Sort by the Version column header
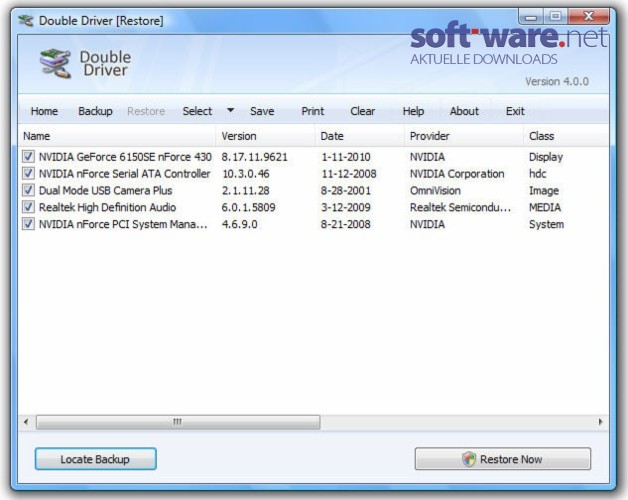 [x=266, y=136]
